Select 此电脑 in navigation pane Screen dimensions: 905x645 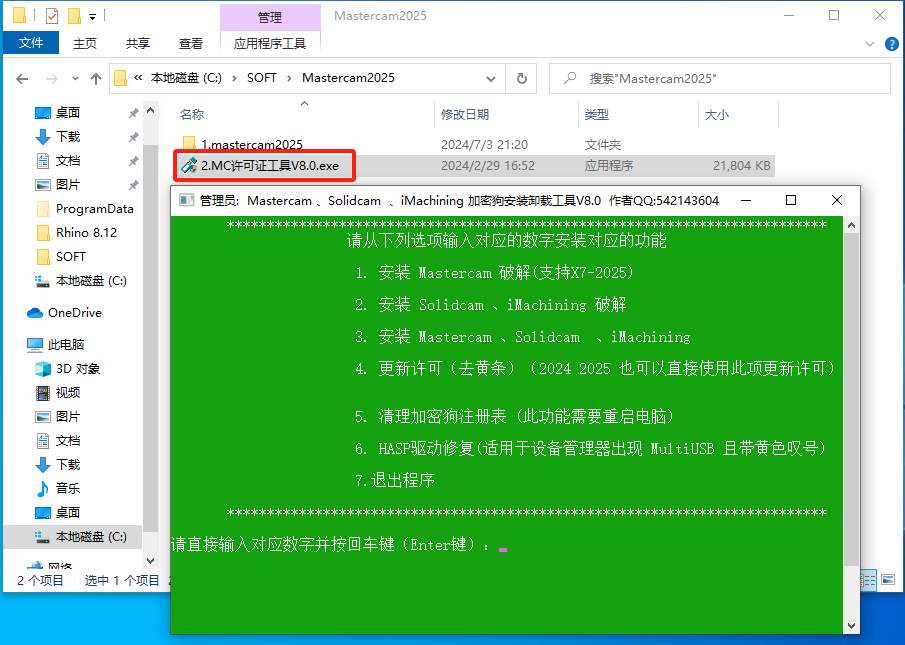[x=66, y=344]
